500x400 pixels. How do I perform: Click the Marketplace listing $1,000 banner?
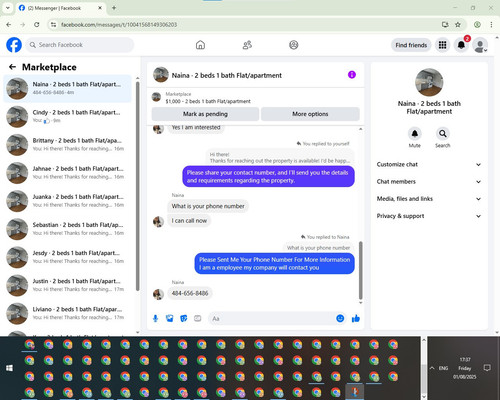click(256, 98)
